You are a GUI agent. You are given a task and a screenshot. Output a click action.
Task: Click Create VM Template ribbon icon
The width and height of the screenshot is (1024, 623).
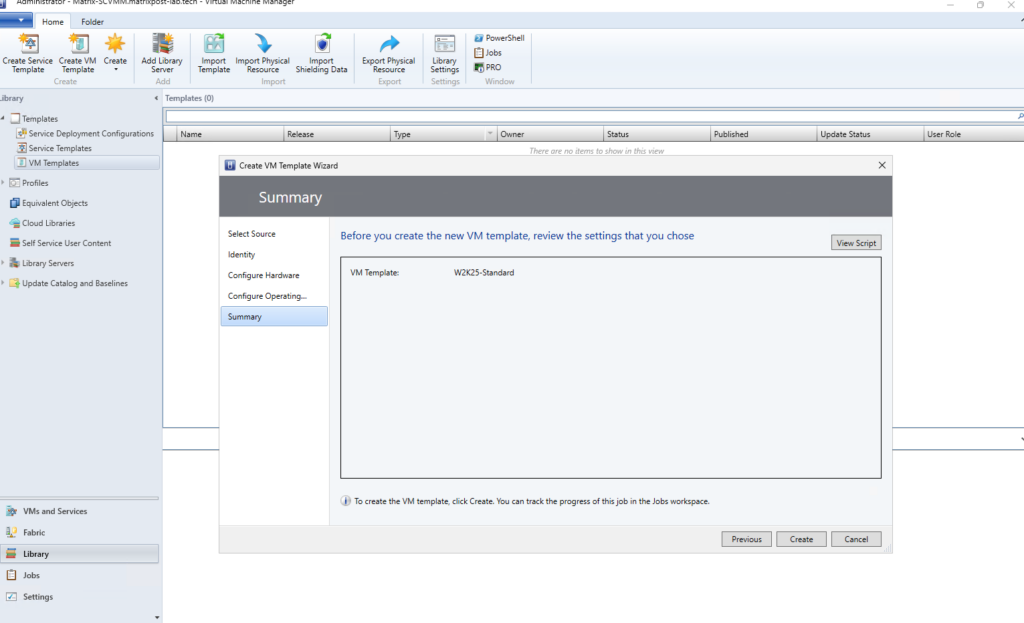pyautogui.click(x=78, y=53)
